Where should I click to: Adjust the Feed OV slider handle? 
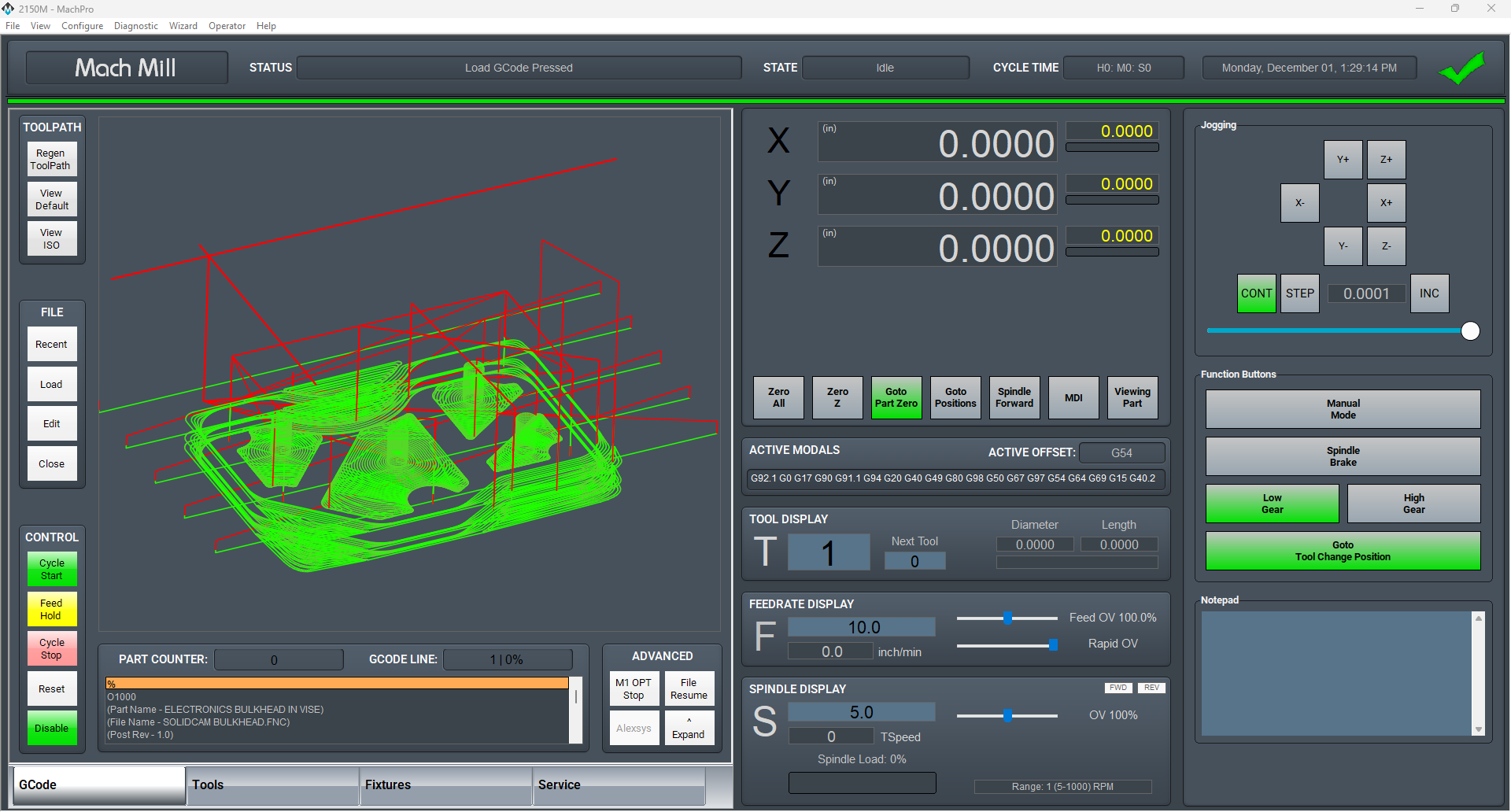[1007, 618]
